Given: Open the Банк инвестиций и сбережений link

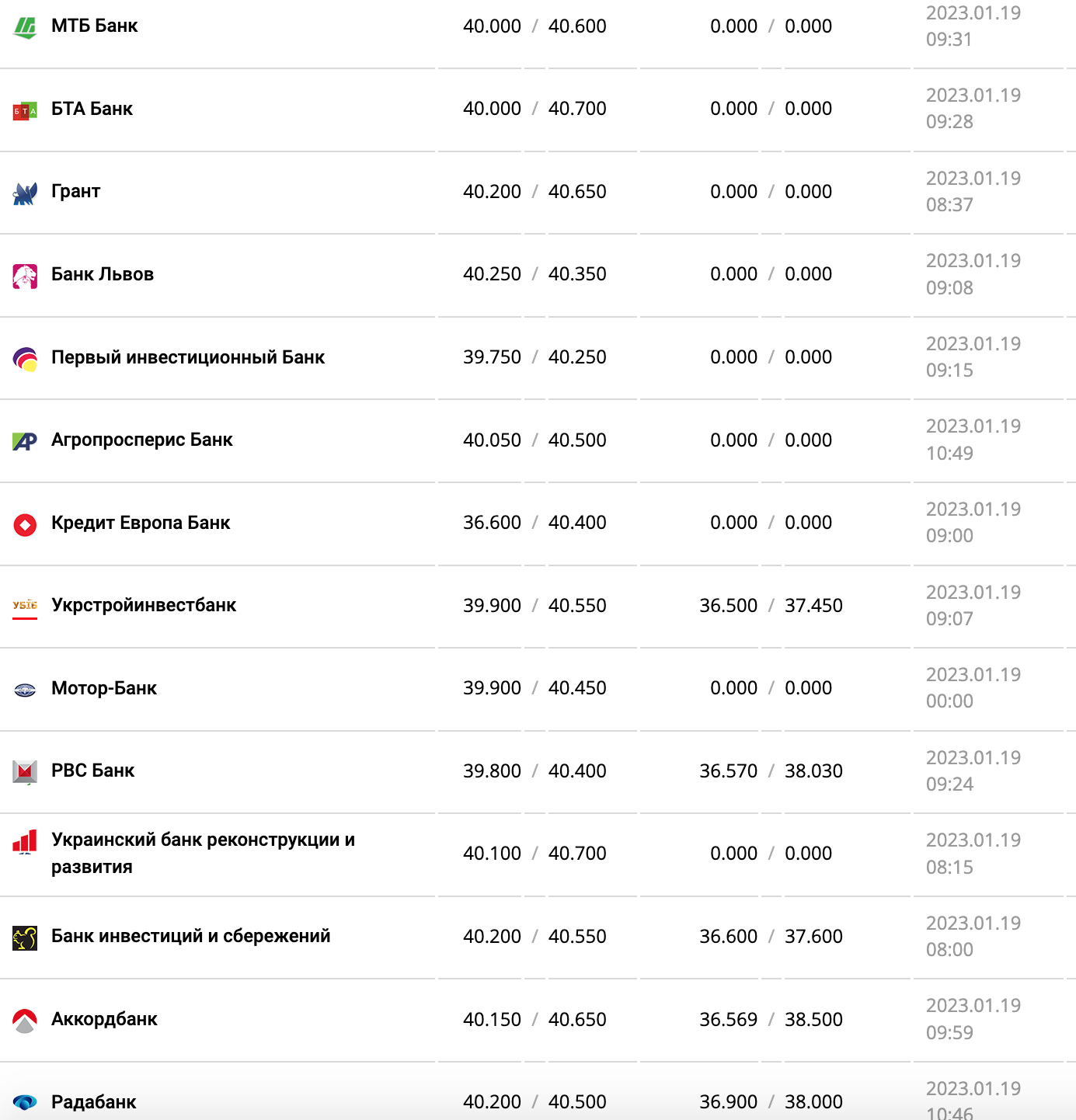Looking at the screenshot, I should click(x=190, y=936).
